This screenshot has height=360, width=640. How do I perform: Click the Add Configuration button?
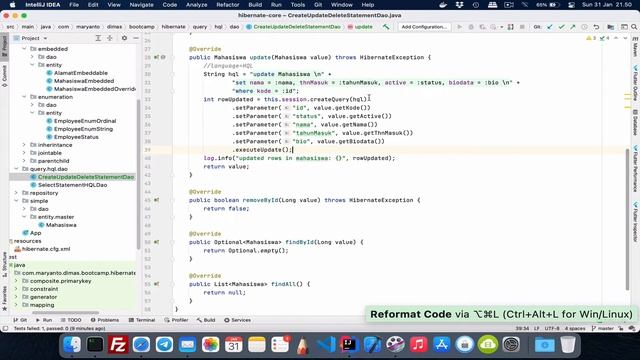[x=424, y=27]
